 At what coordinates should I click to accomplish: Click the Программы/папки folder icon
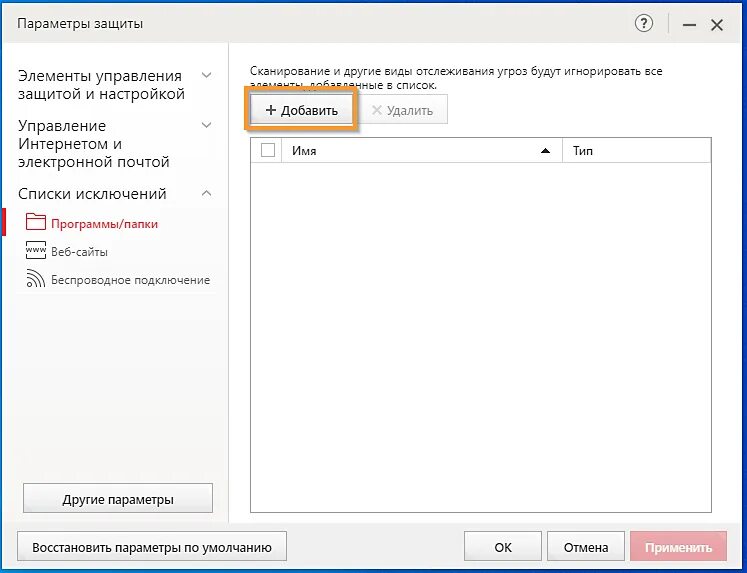pos(36,222)
